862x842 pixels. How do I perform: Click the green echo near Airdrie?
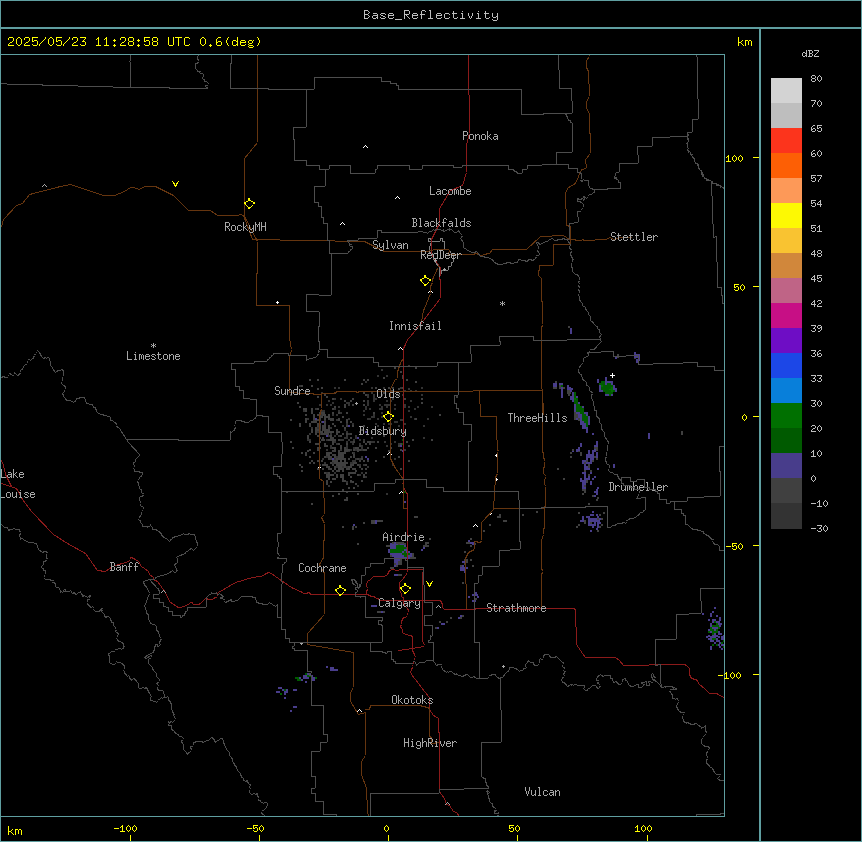point(399,550)
